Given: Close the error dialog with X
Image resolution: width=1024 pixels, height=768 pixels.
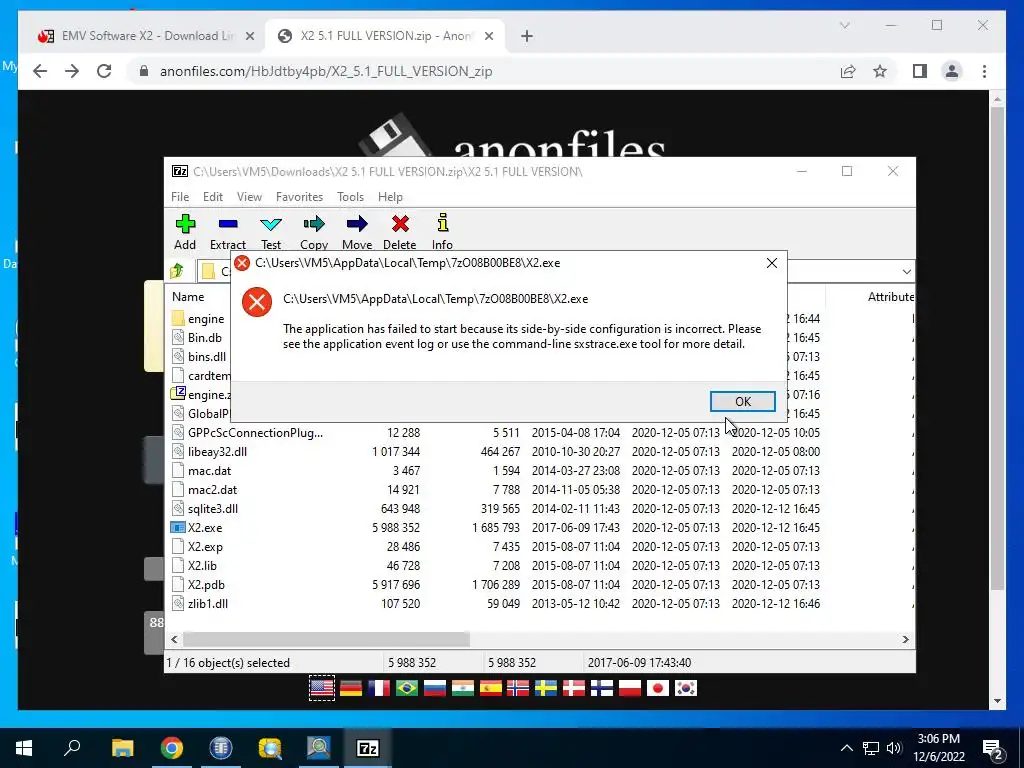Looking at the screenshot, I should (771, 263).
